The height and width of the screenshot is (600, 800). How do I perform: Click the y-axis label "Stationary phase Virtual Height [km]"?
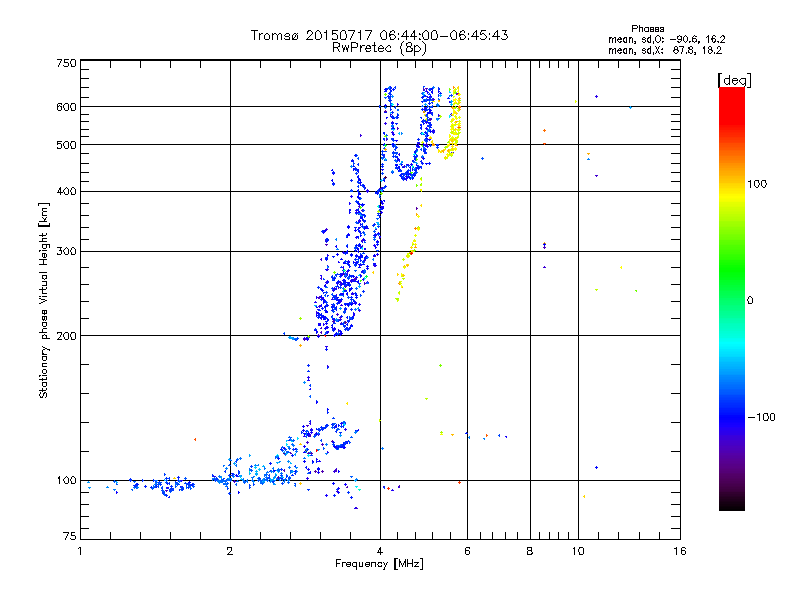pos(43,300)
